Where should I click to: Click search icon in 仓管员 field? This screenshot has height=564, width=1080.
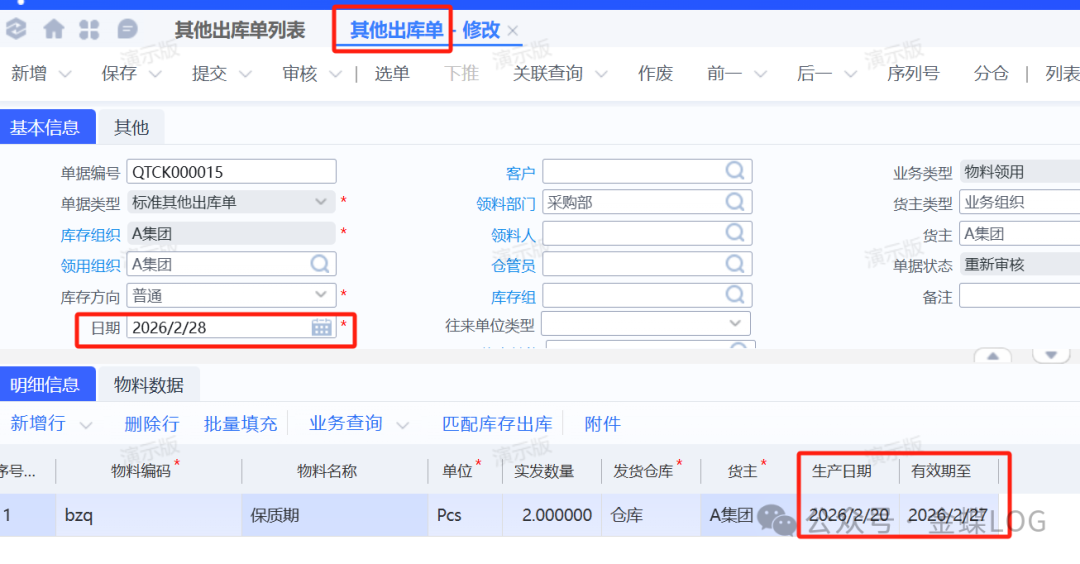735,264
